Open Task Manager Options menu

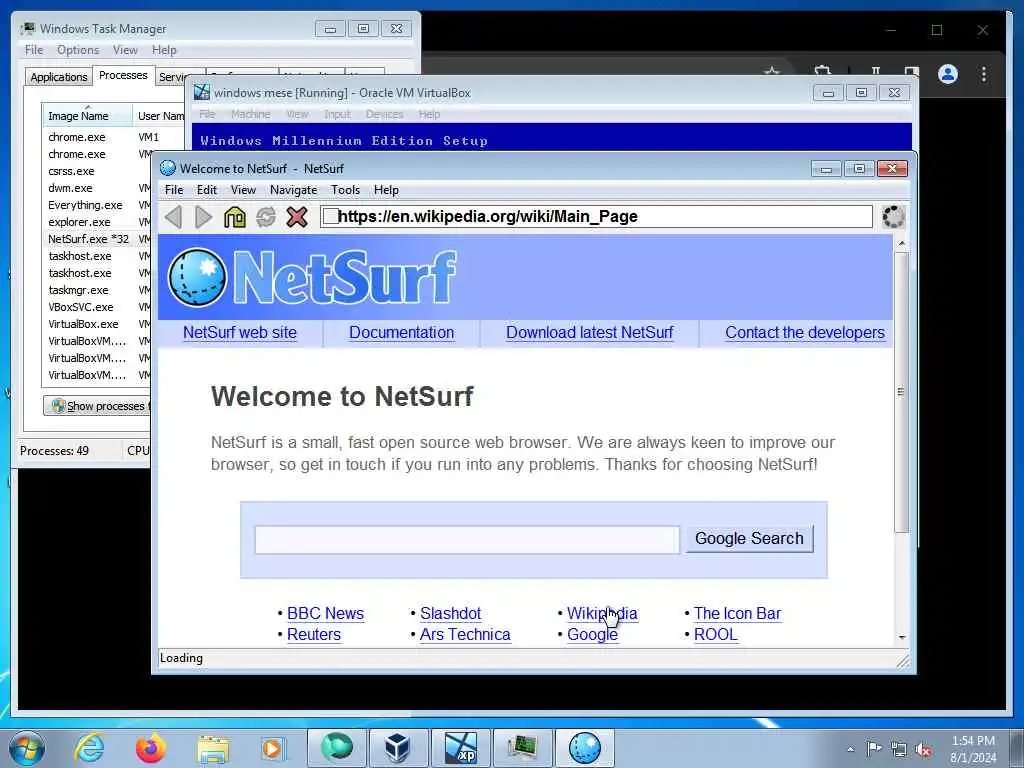(x=78, y=50)
